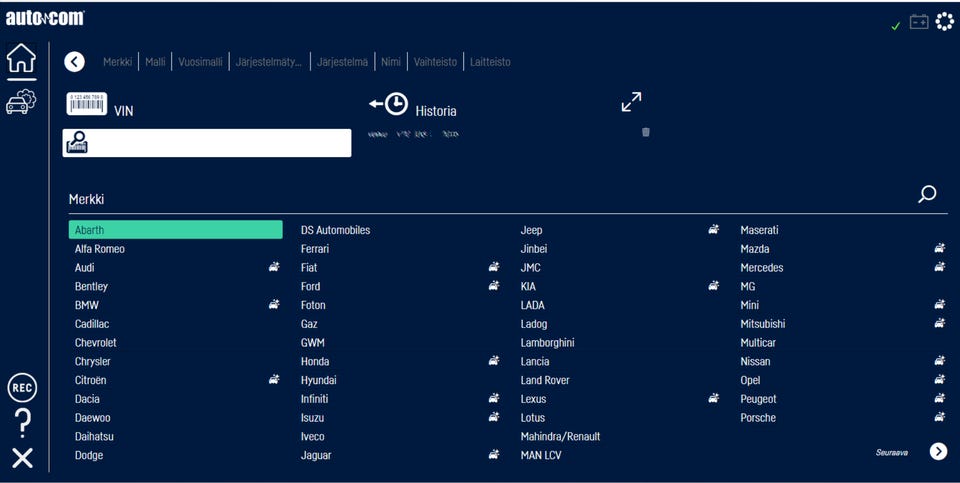Select Iveco brand
960x483 pixels.
click(312, 436)
